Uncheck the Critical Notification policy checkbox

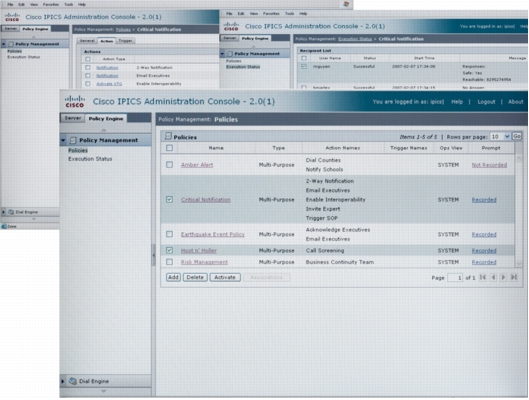[169, 199]
